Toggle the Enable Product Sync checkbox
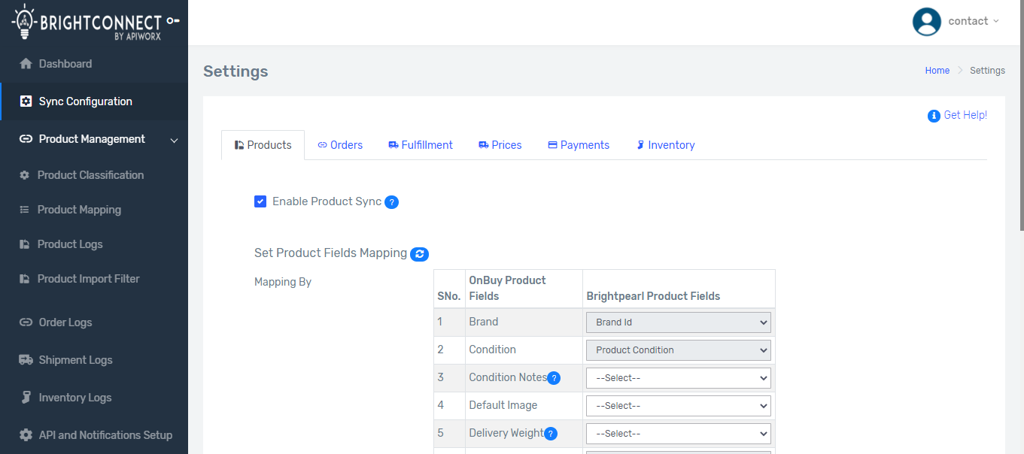1024x454 pixels. pos(260,202)
